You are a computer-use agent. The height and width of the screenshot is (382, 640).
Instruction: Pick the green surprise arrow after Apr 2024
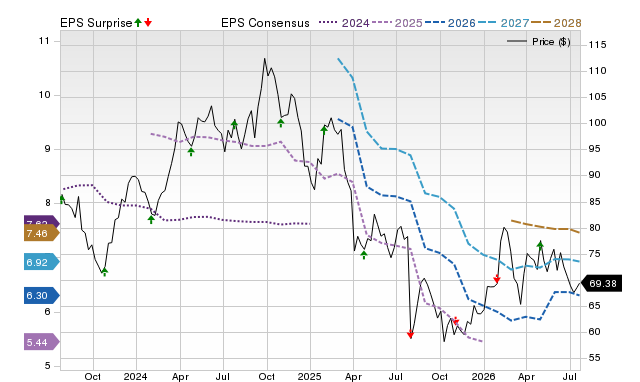pyautogui.click(x=191, y=151)
